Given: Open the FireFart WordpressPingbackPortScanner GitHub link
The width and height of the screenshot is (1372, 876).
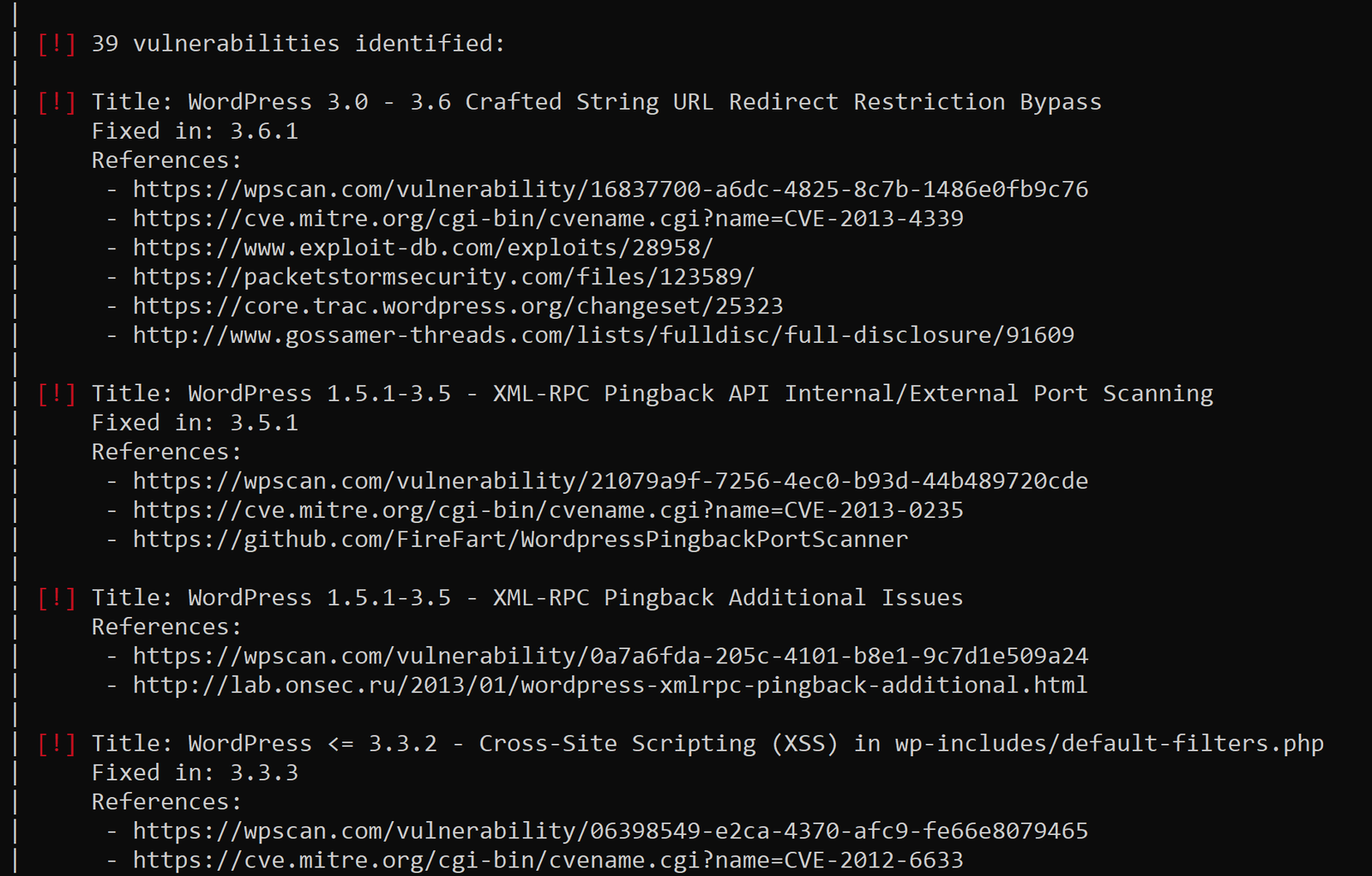Looking at the screenshot, I should [521, 538].
